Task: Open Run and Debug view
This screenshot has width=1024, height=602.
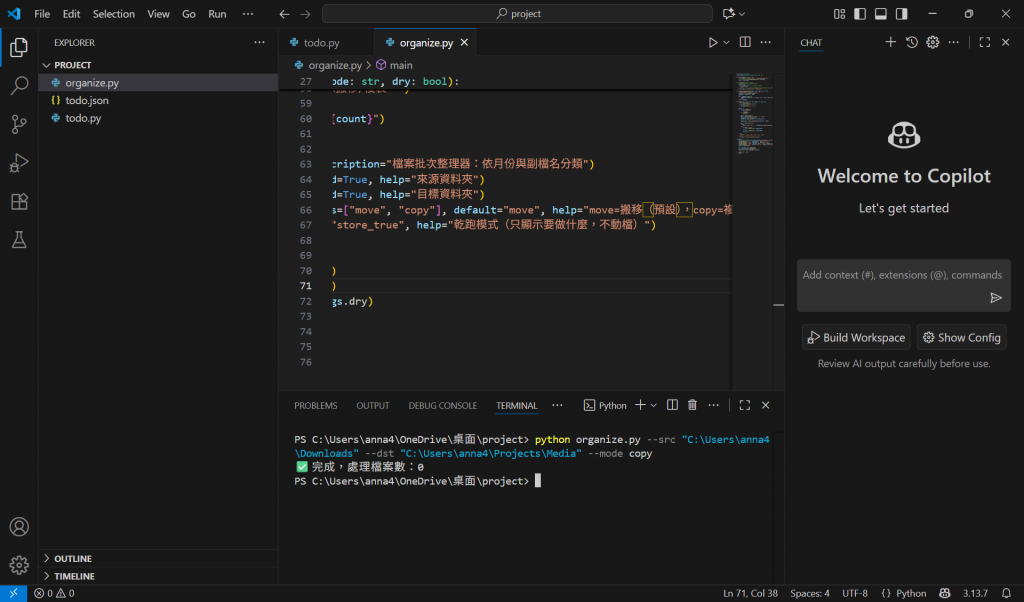Action: [x=19, y=163]
